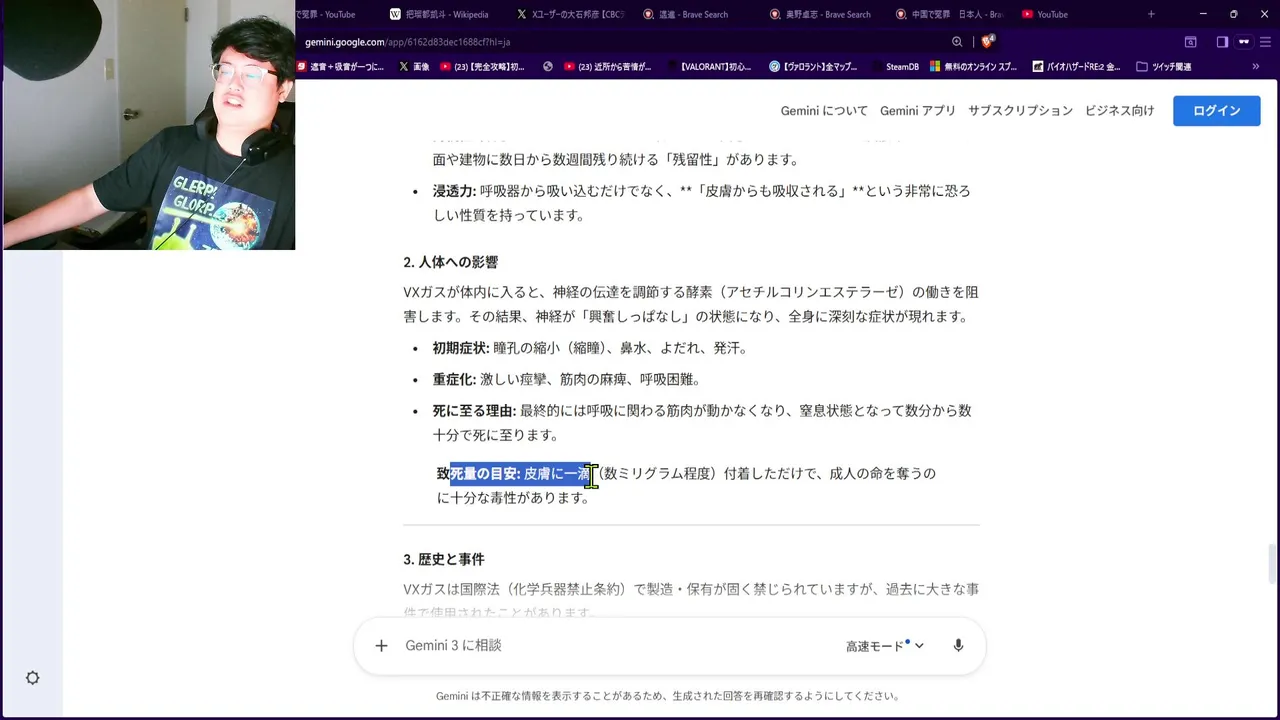The width and height of the screenshot is (1280, 720).
Task: Switch to the 把瑠都凱斗 Wikipedia tab
Action: 439,14
